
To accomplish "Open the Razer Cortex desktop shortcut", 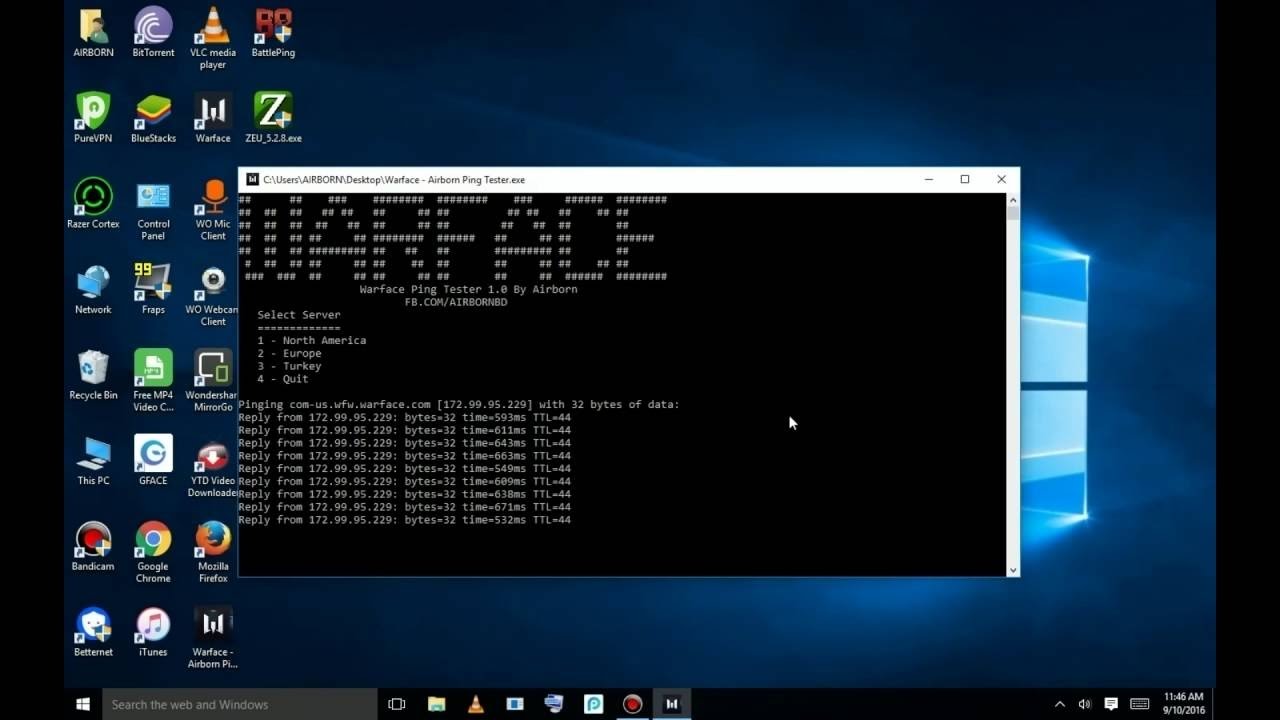I will (x=93, y=204).
